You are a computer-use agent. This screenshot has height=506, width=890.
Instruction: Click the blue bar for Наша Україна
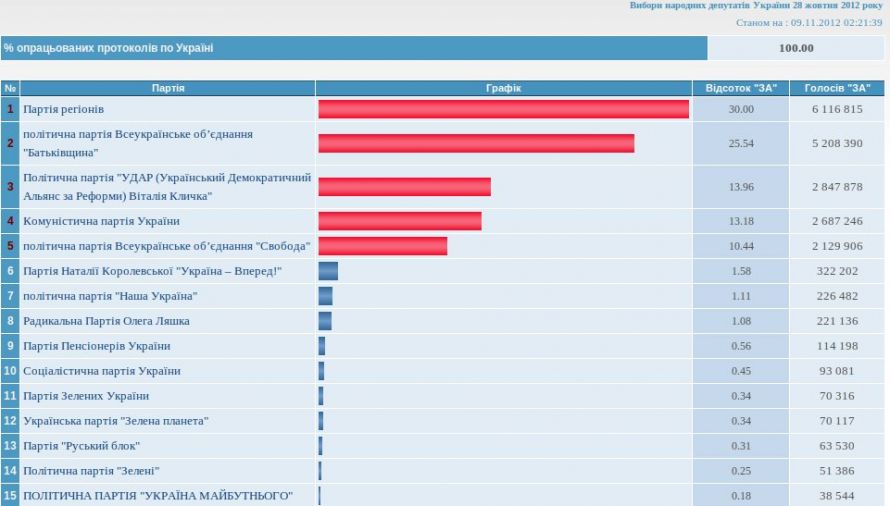[x=325, y=296]
